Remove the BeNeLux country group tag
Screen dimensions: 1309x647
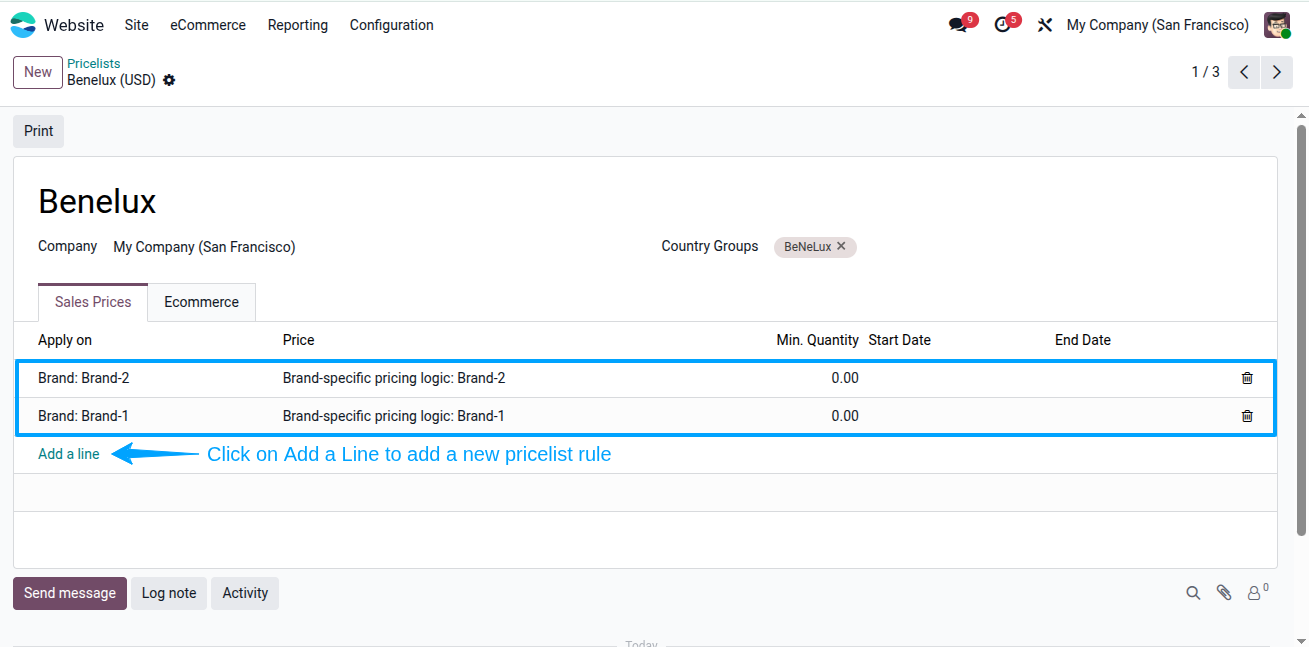pos(841,246)
